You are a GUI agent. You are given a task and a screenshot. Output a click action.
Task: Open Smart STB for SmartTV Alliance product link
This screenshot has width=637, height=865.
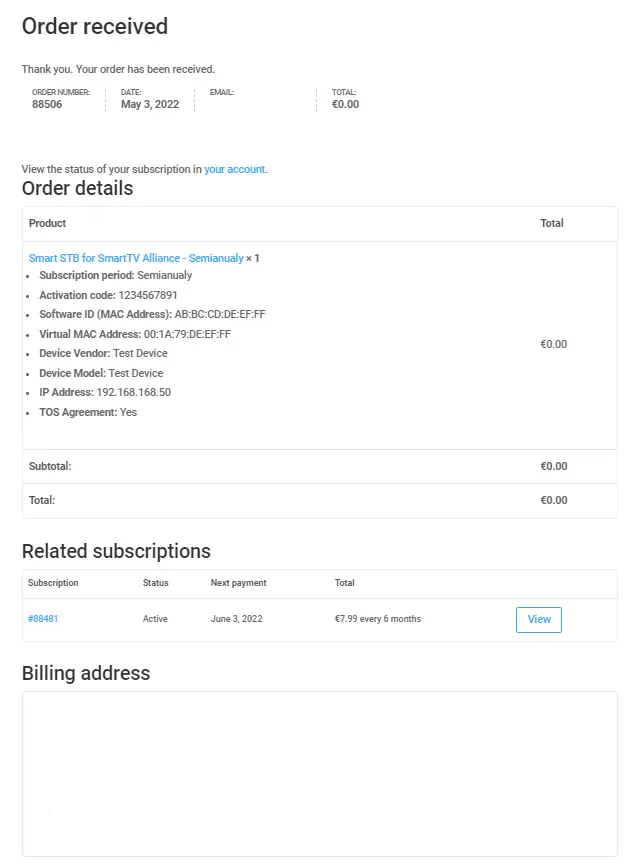pos(136,258)
